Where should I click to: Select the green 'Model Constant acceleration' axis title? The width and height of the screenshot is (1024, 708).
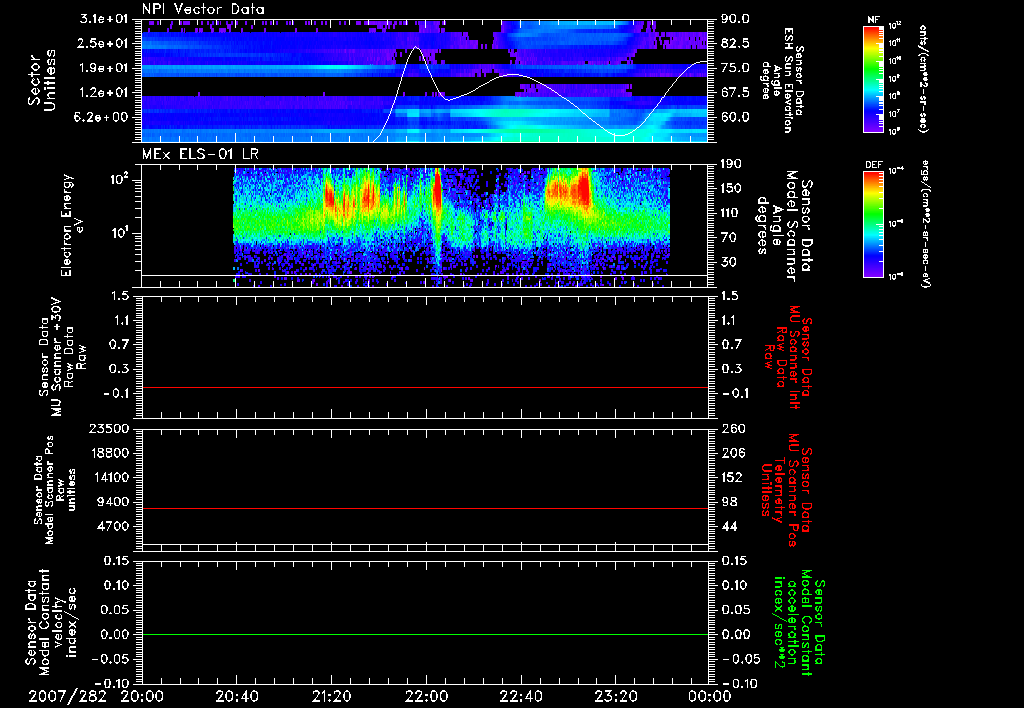click(x=798, y=622)
